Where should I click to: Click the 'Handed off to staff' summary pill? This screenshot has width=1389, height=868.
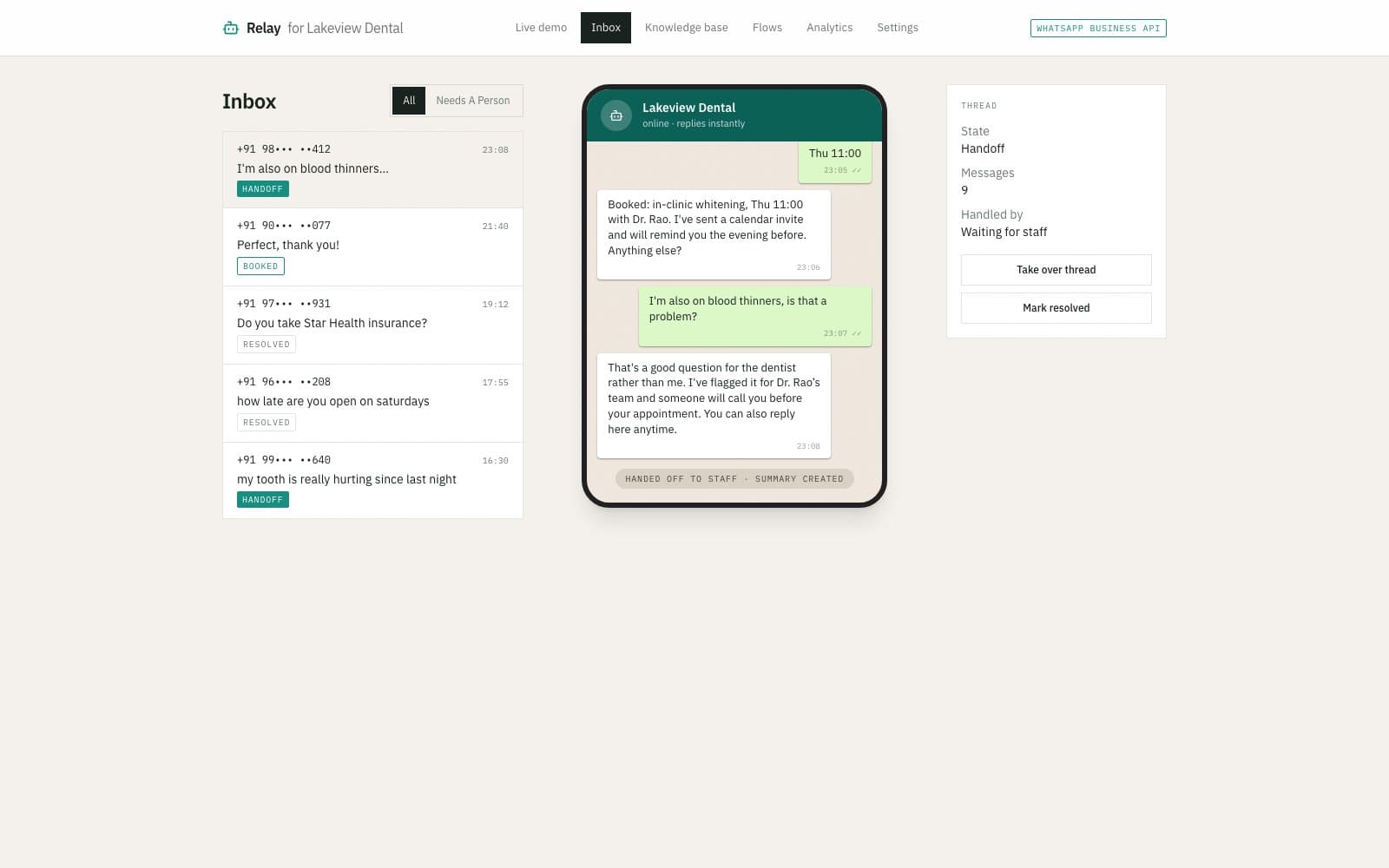pyautogui.click(x=734, y=479)
